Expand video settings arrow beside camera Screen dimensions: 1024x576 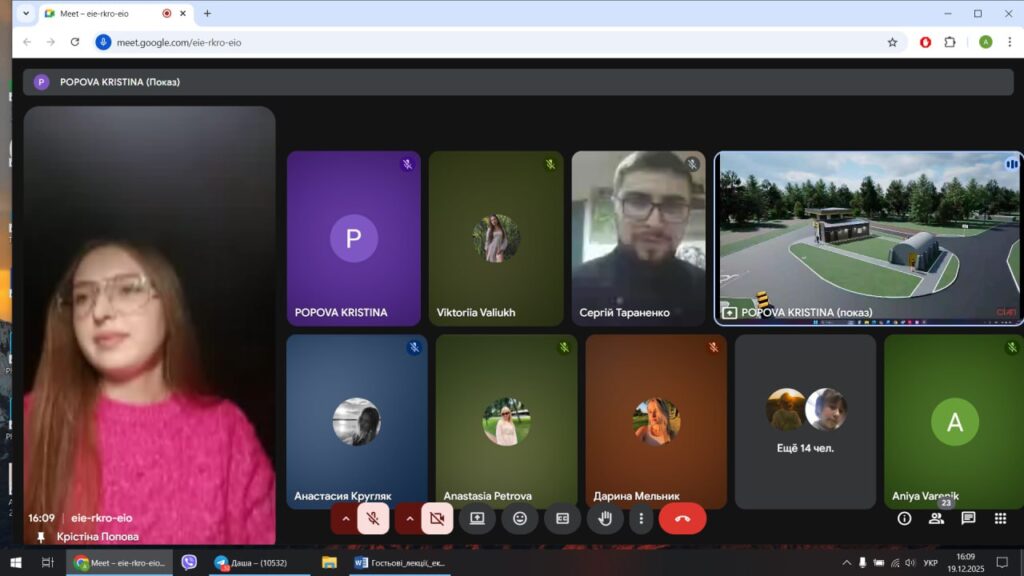[x=409, y=518]
